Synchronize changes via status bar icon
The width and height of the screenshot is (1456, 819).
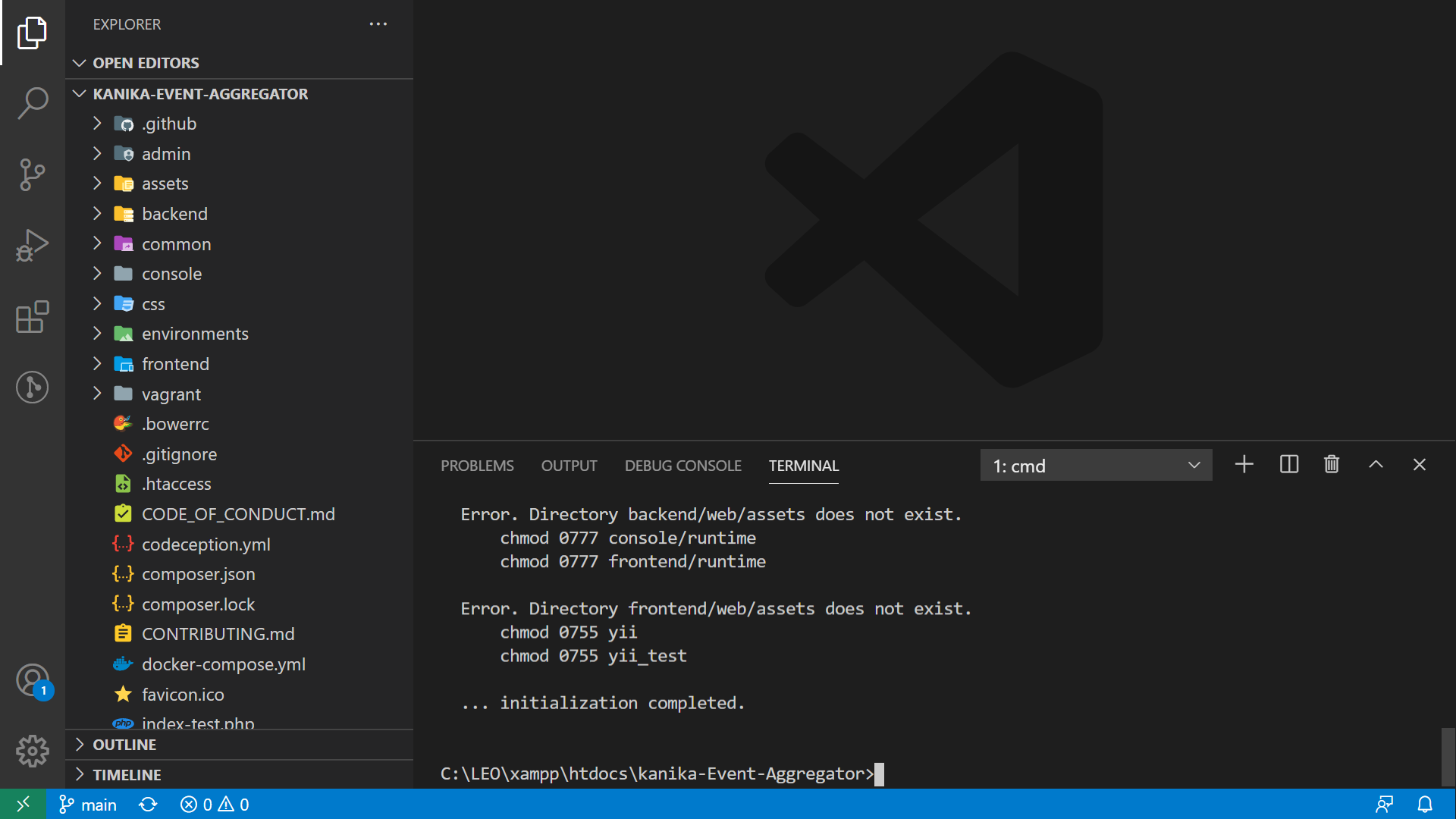point(148,805)
